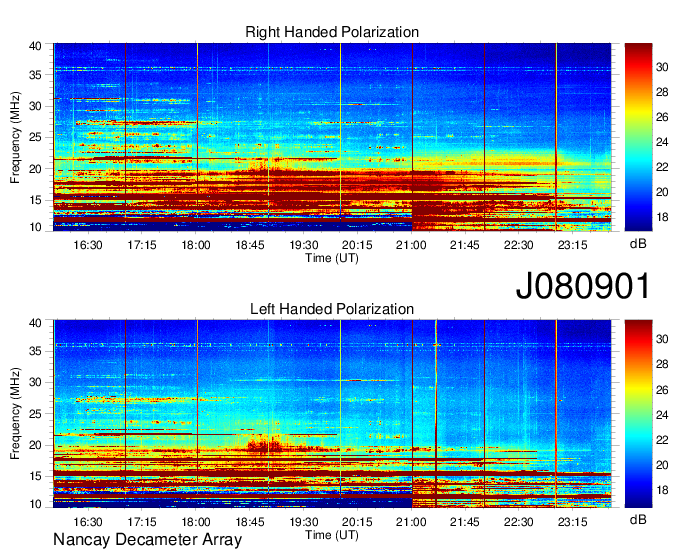Click "17:15" time tick under Right Handed plot
Screen dimensions: 680x552
[x=142, y=245]
